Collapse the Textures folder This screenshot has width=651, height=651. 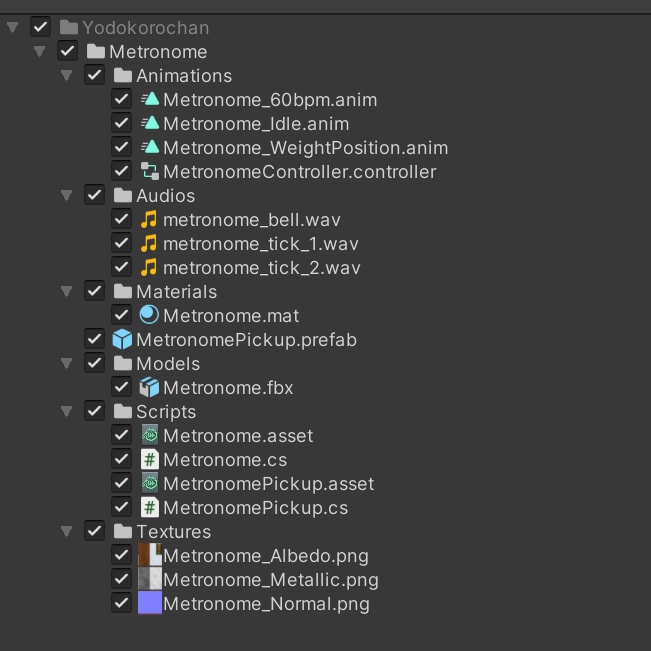point(67,532)
